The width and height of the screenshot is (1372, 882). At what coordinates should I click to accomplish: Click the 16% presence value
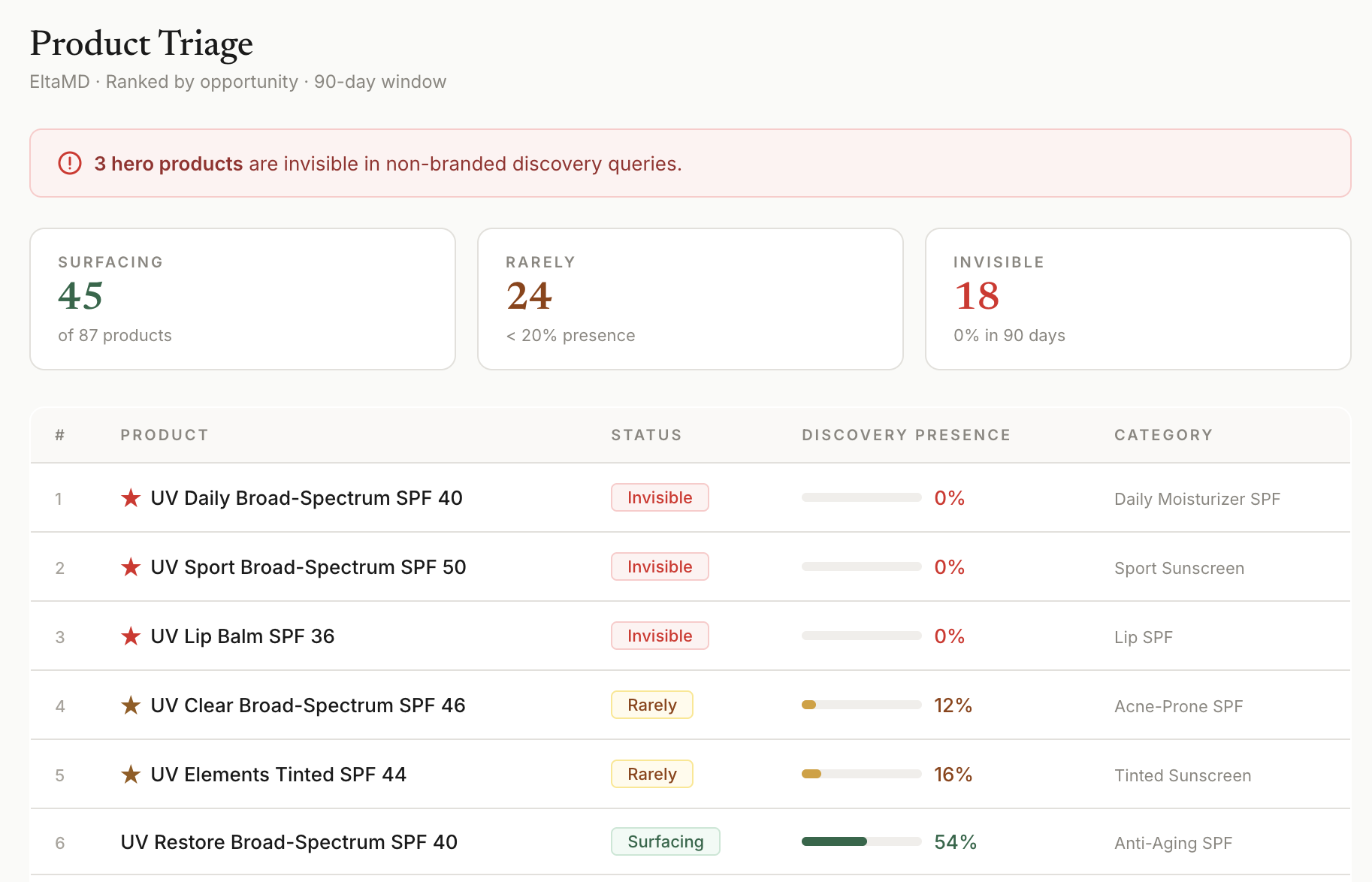[953, 775]
